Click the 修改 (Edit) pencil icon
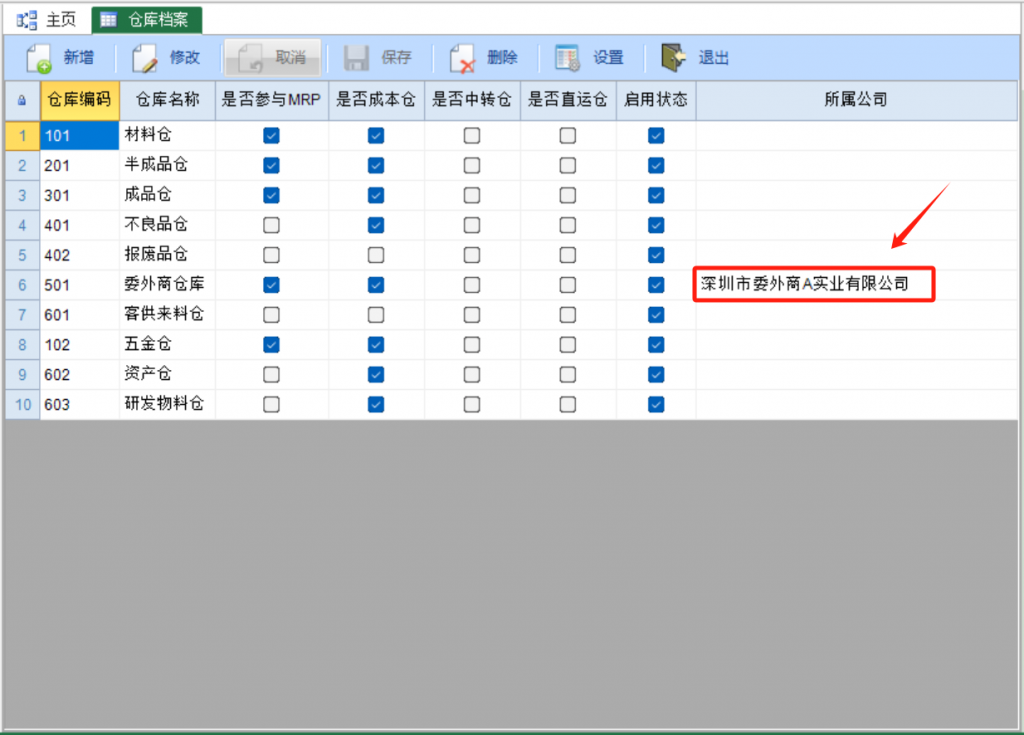This screenshot has width=1024, height=735. point(146,58)
